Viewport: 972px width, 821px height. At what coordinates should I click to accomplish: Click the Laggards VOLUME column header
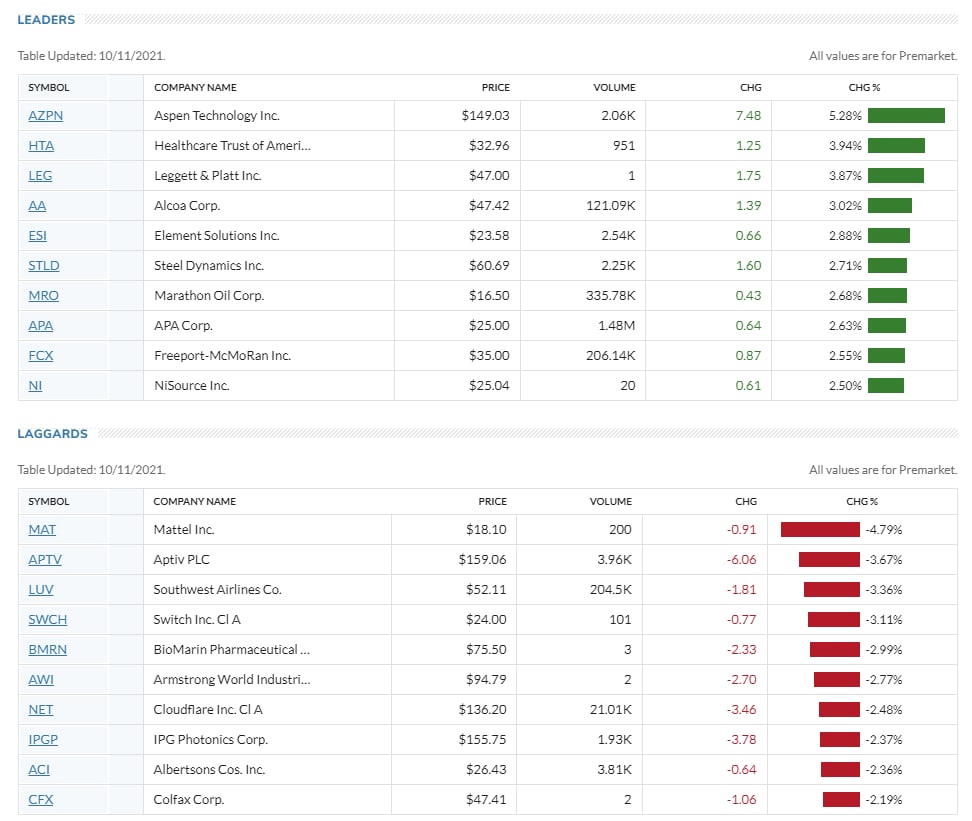pos(611,501)
